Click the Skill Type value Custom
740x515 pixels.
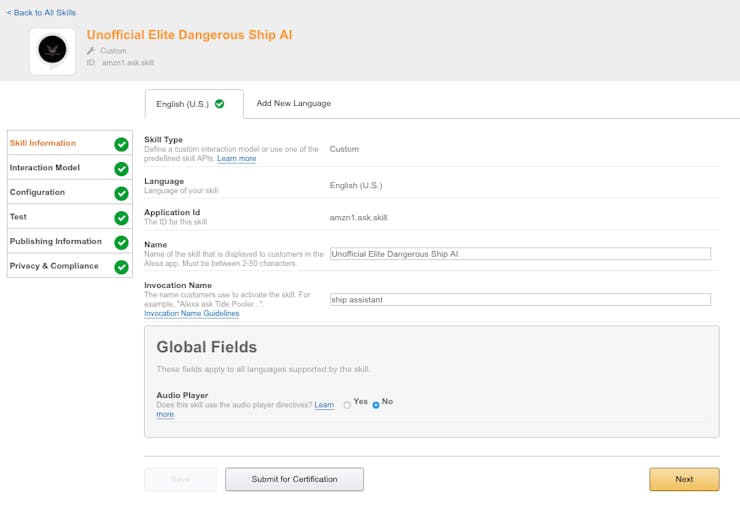[x=344, y=149]
